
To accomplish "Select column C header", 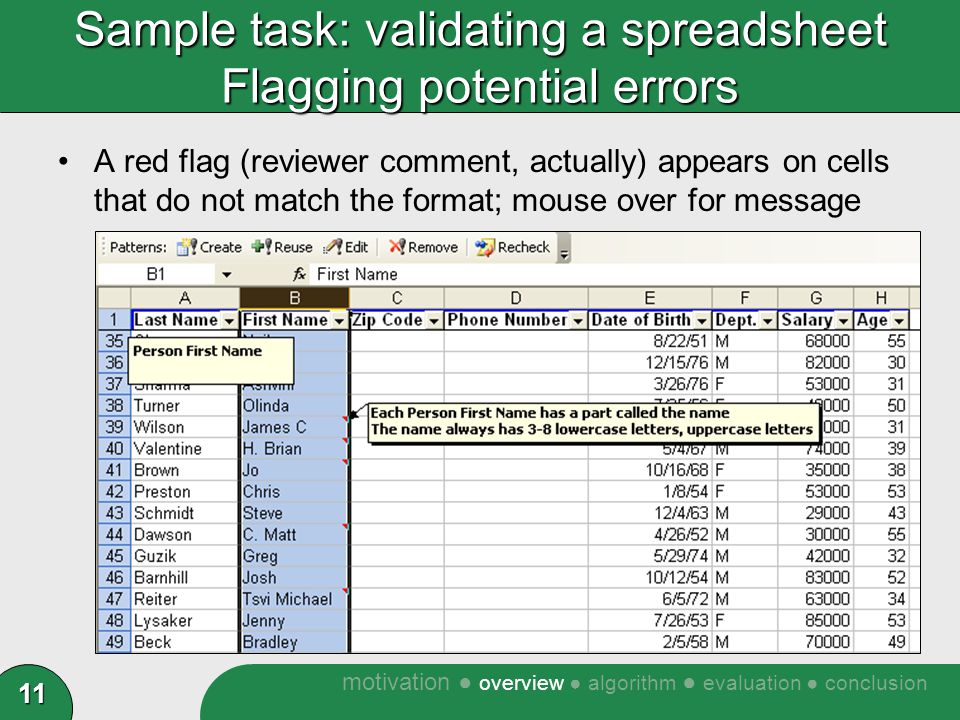I will 397,298.
